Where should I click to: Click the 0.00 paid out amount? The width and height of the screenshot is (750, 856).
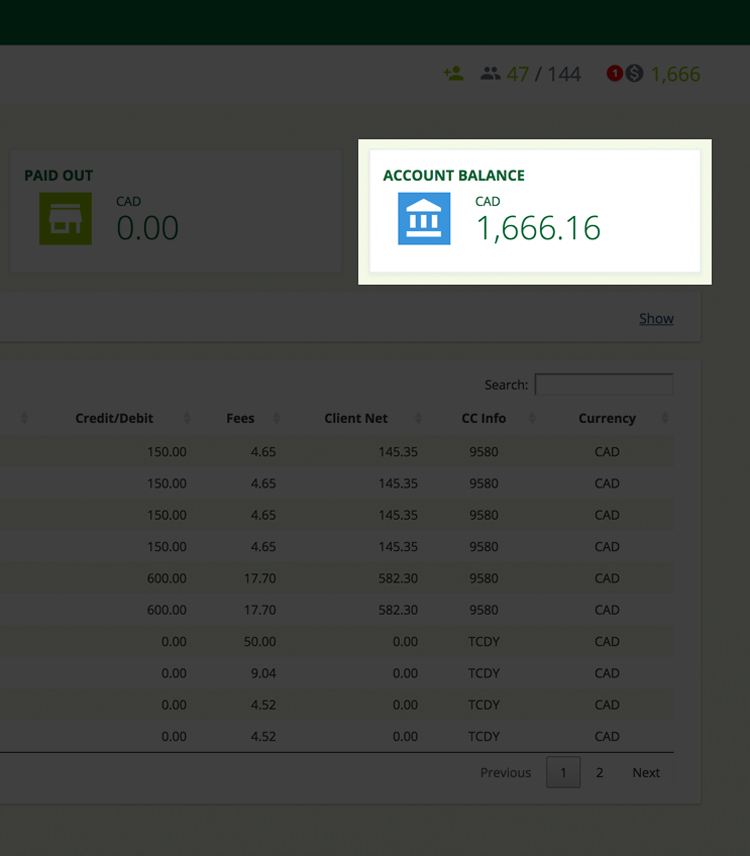click(x=147, y=228)
